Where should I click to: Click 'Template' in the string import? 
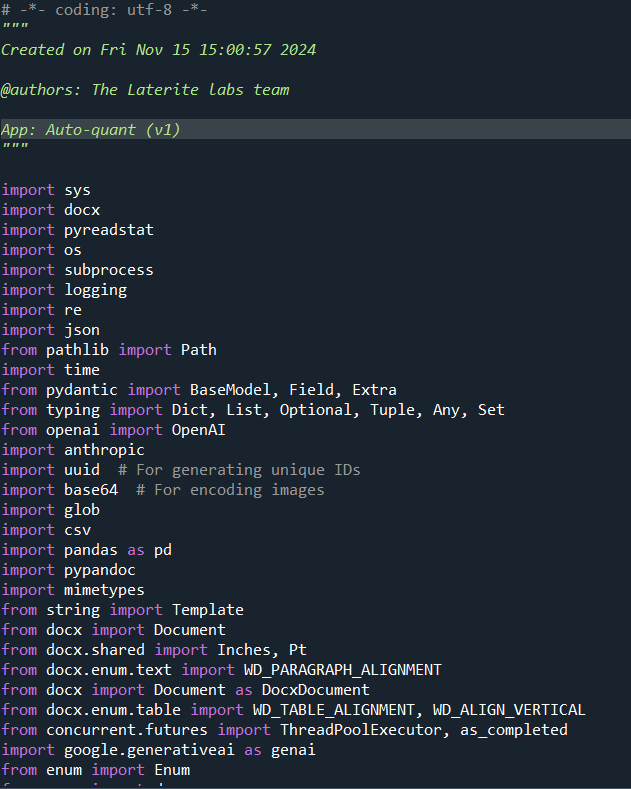click(x=208, y=610)
